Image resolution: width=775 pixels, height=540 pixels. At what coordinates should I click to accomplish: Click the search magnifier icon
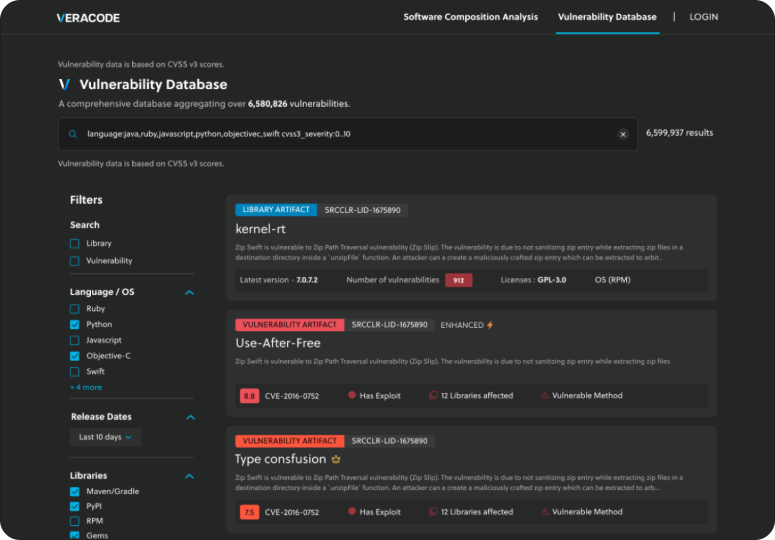click(73, 134)
